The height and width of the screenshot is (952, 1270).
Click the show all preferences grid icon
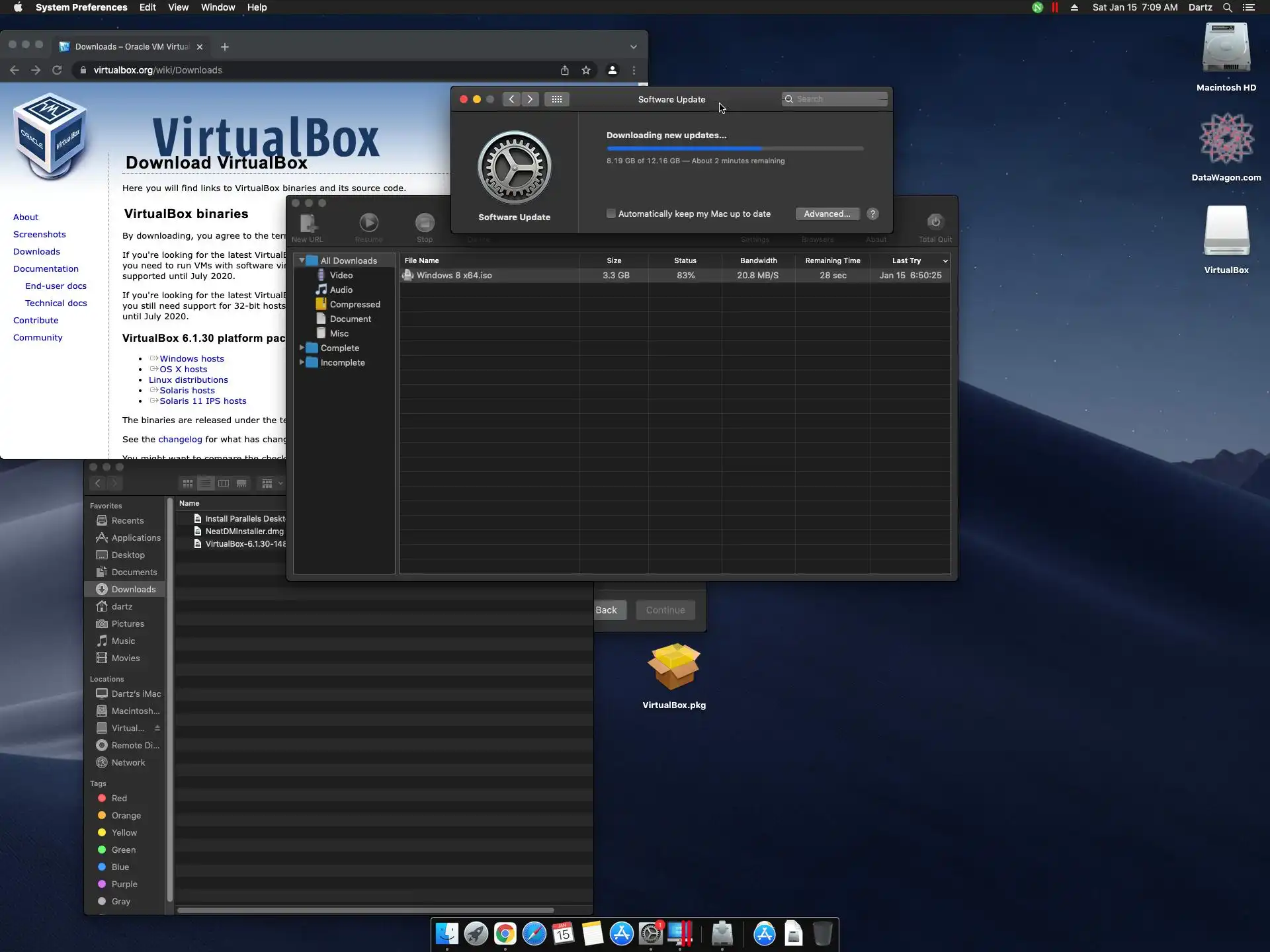(x=557, y=99)
